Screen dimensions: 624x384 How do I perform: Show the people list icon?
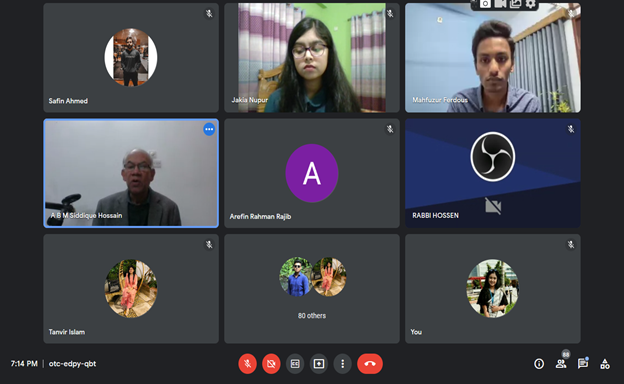coord(561,364)
